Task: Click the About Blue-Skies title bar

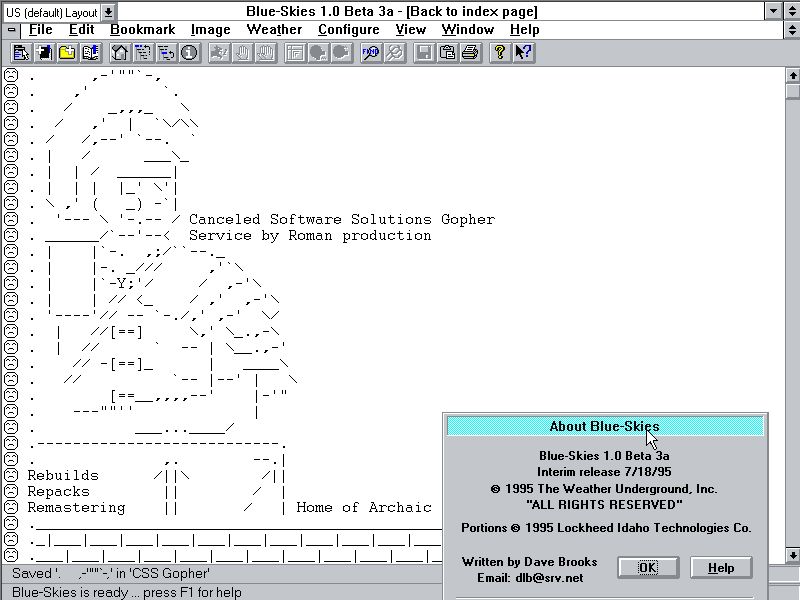Action: [604, 426]
